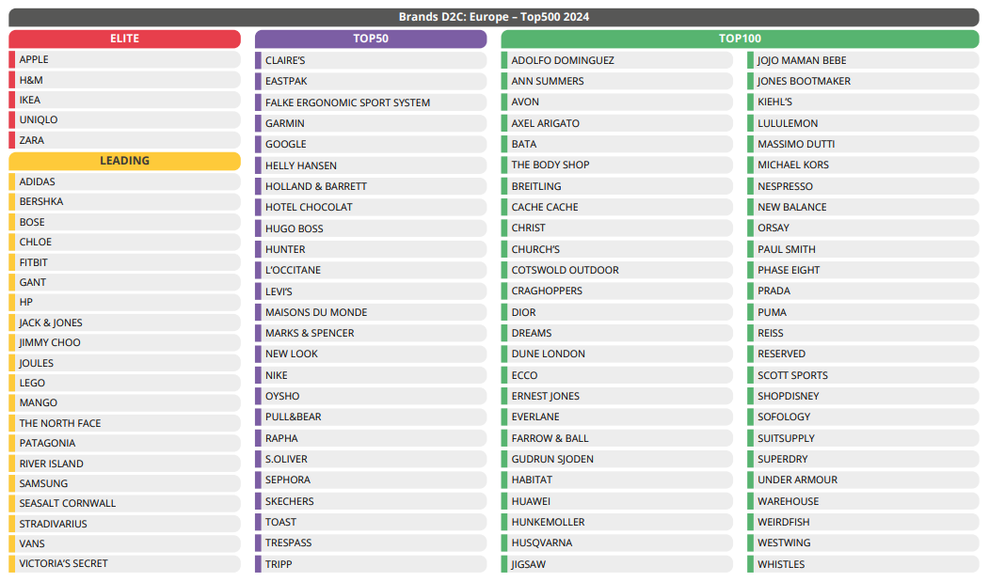The height and width of the screenshot is (582, 989).
Task: Select the VANS brand row
Action: point(124,544)
